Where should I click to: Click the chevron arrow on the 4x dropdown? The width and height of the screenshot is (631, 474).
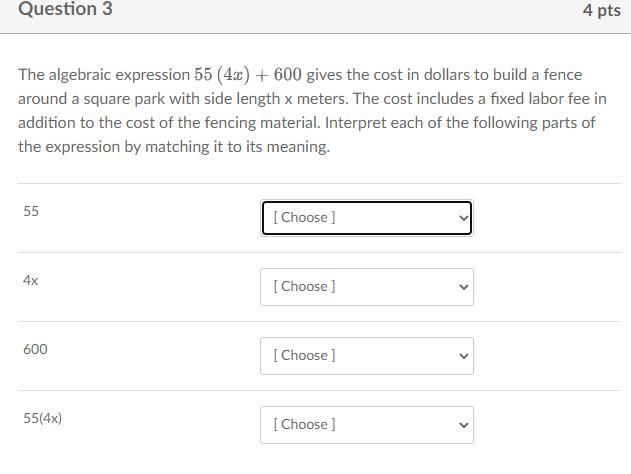tap(463, 287)
